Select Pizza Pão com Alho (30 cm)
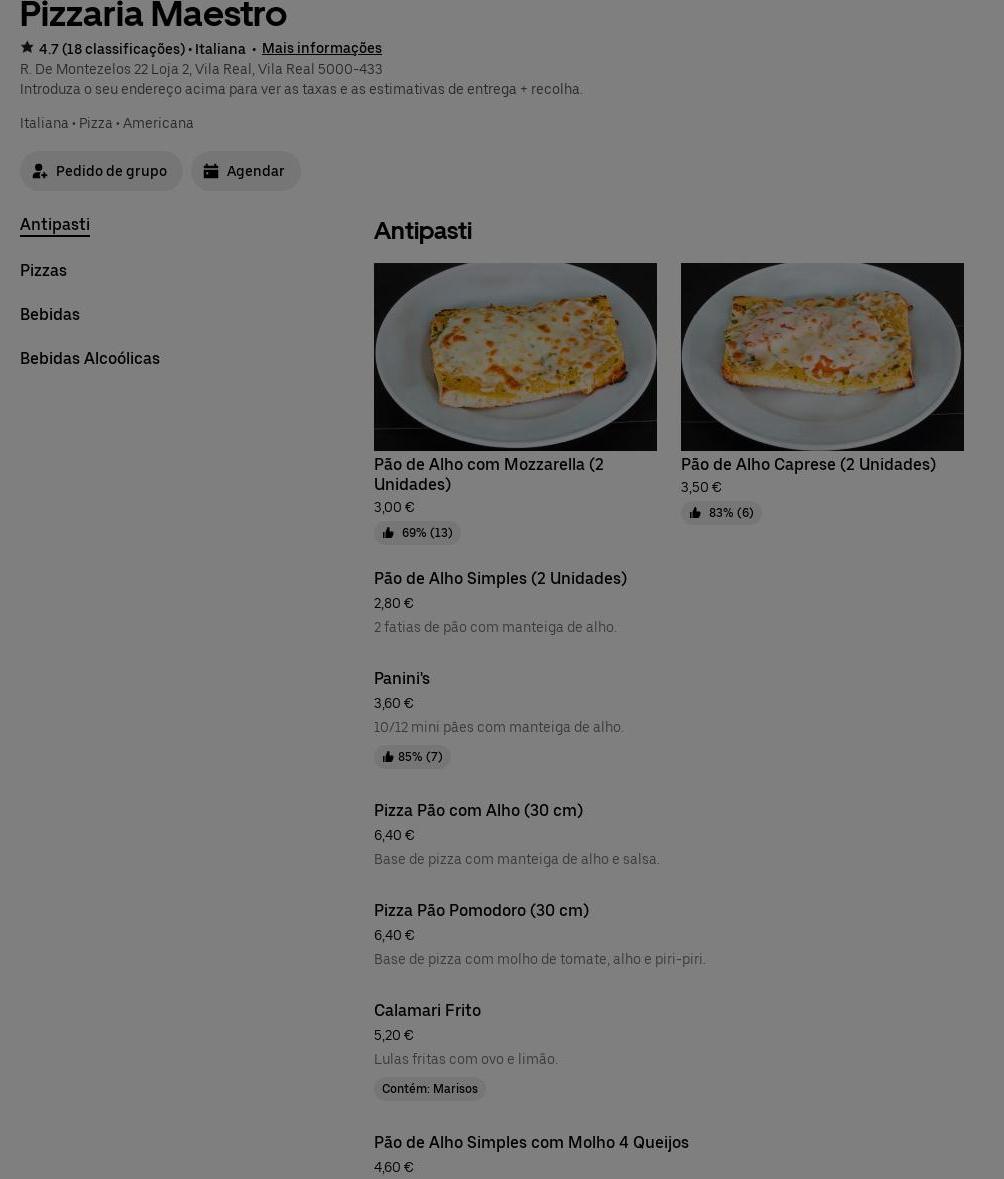The width and height of the screenshot is (1004, 1179). 478,811
